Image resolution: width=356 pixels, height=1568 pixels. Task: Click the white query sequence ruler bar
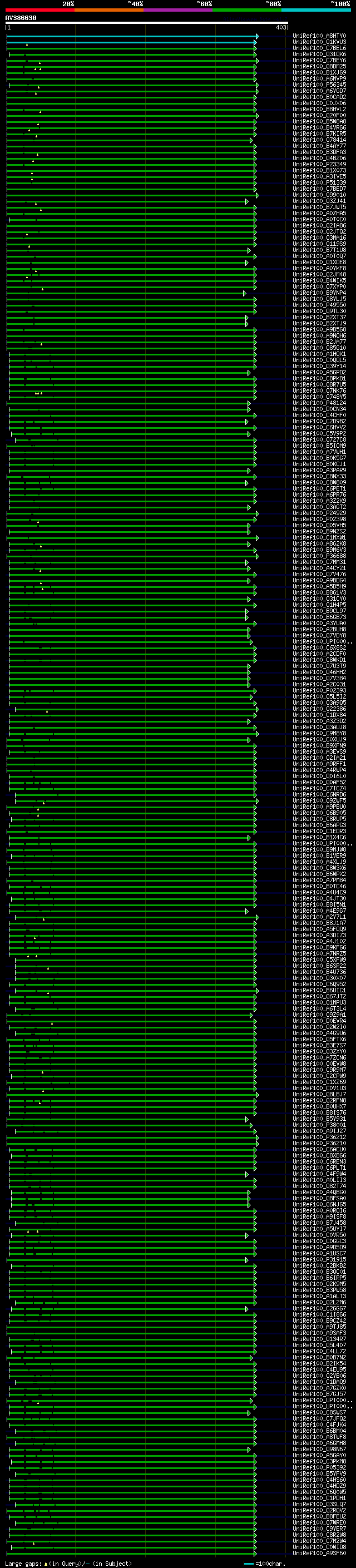click(147, 22)
